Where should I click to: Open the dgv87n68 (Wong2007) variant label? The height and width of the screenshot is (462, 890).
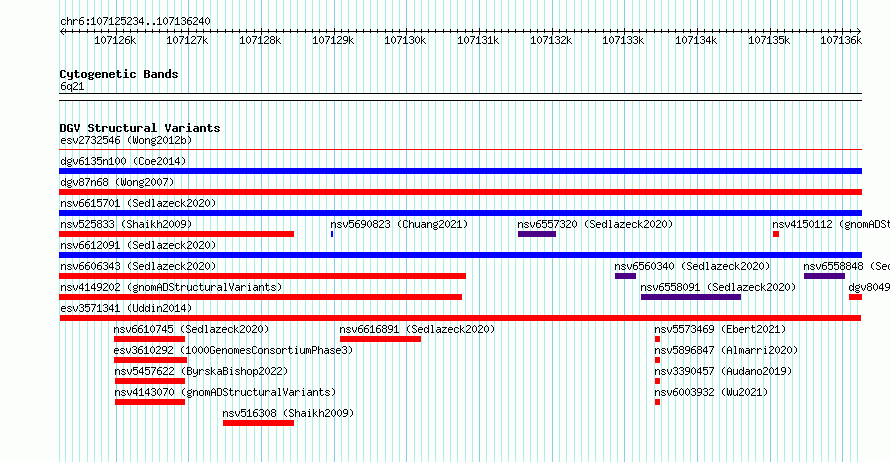117,182
